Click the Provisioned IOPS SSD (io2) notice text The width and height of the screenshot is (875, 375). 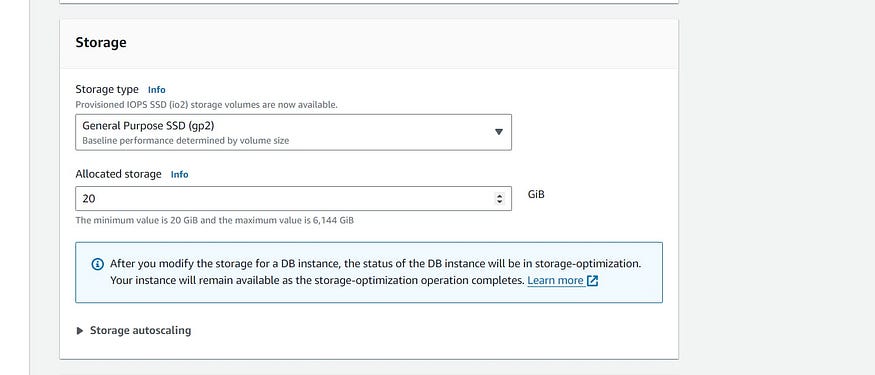click(206, 104)
